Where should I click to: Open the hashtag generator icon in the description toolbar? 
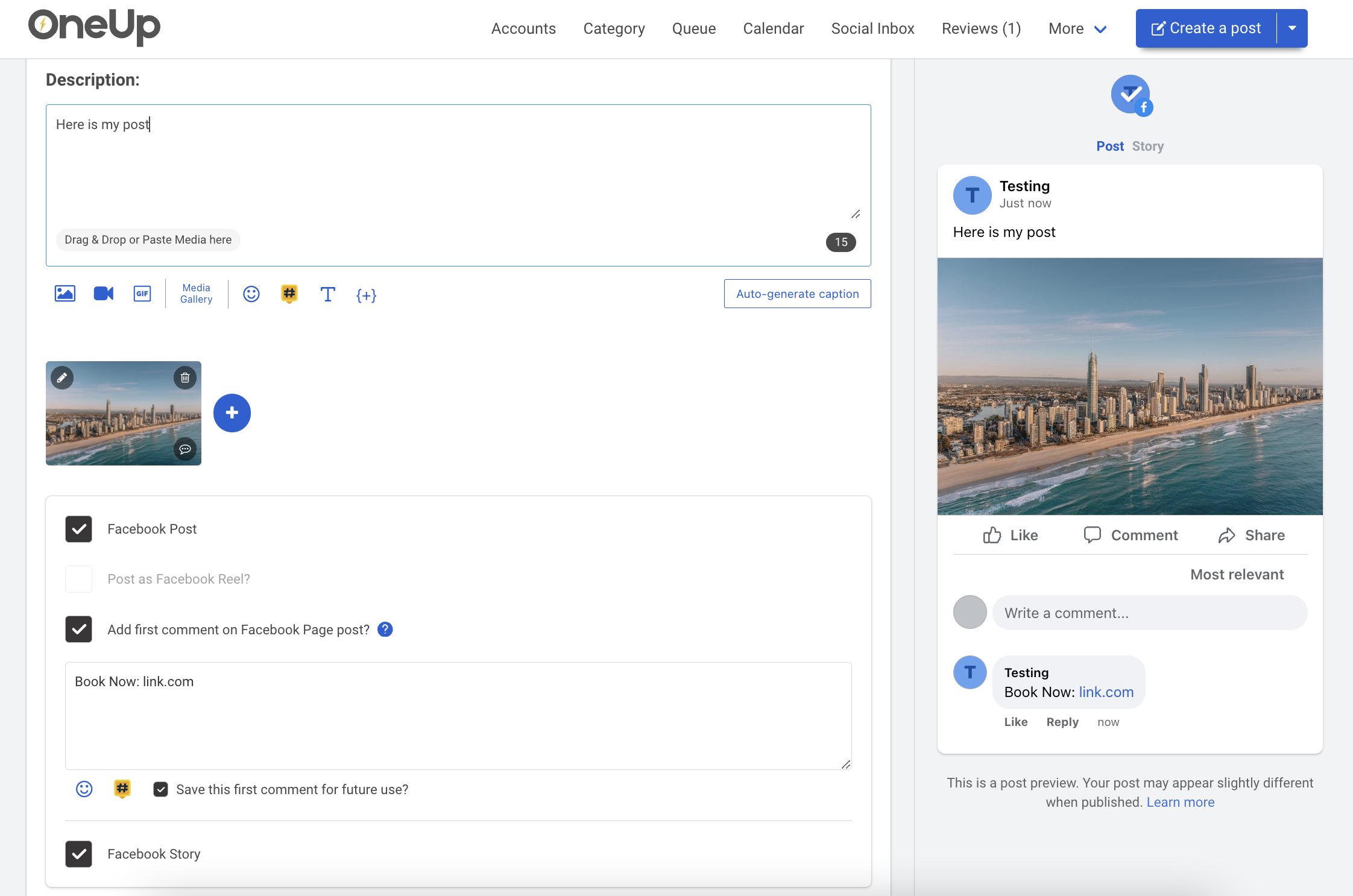pyautogui.click(x=289, y=294)
